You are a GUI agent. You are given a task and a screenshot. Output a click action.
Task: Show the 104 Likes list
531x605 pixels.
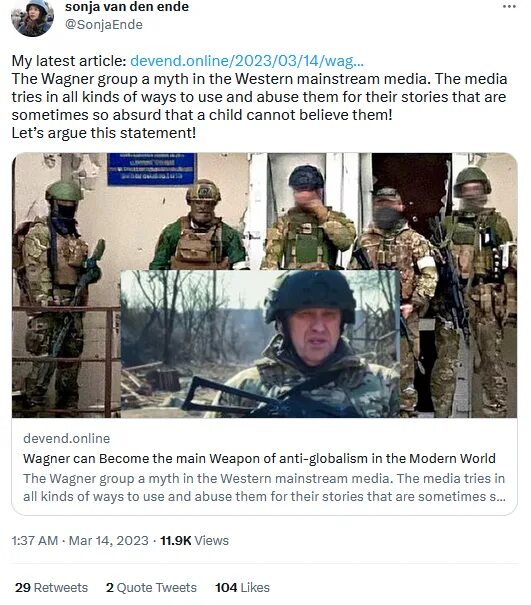tap(242, 587)
